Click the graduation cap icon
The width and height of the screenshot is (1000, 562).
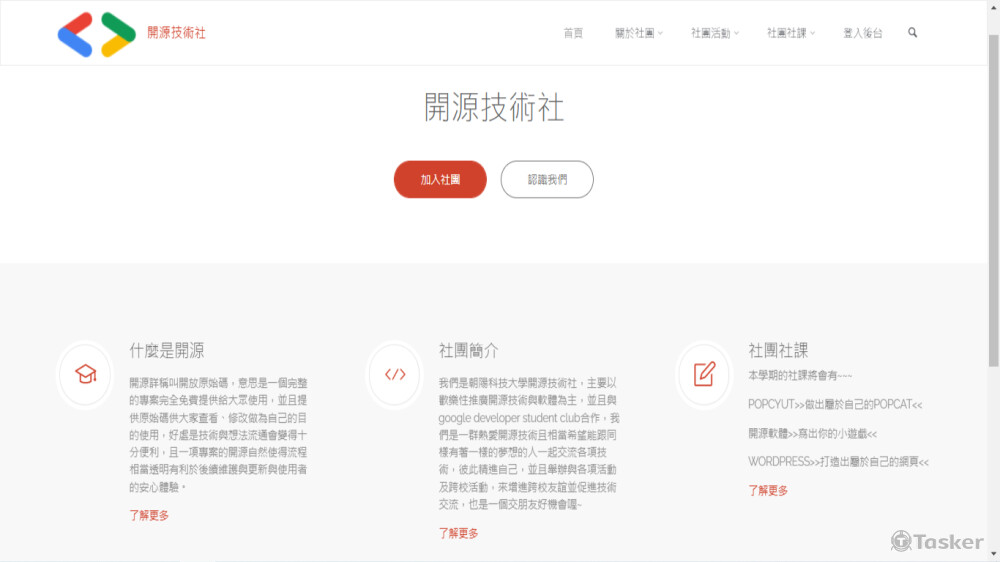86,374
